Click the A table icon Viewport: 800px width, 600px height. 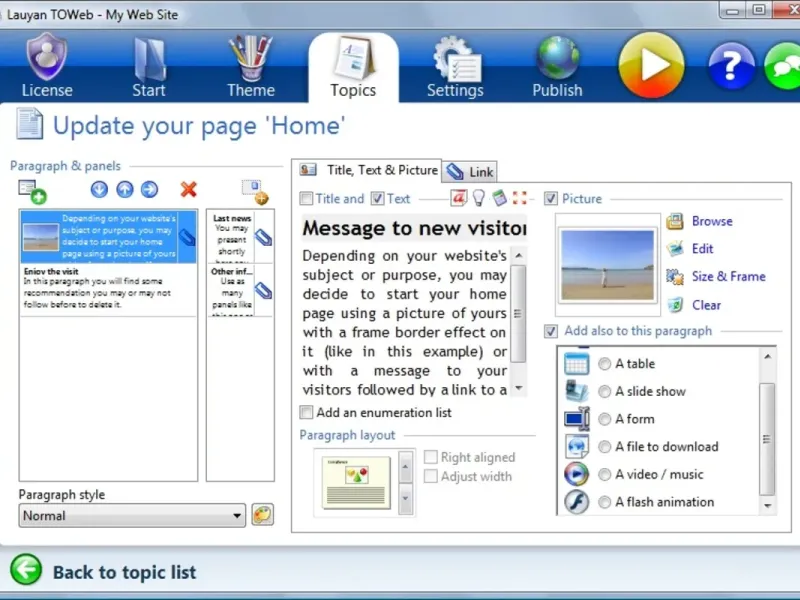coord(577,364)
